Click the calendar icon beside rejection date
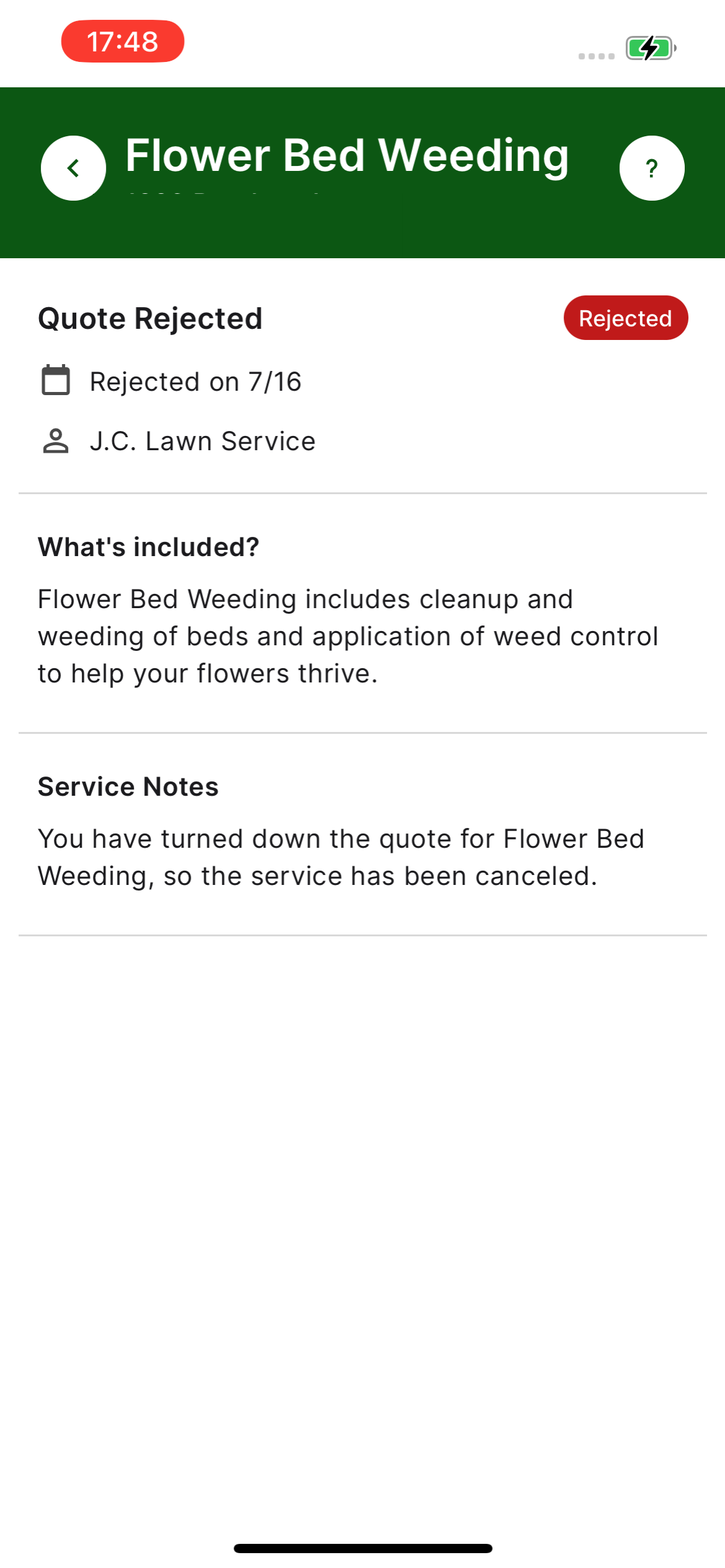 [x=56, y=380]
